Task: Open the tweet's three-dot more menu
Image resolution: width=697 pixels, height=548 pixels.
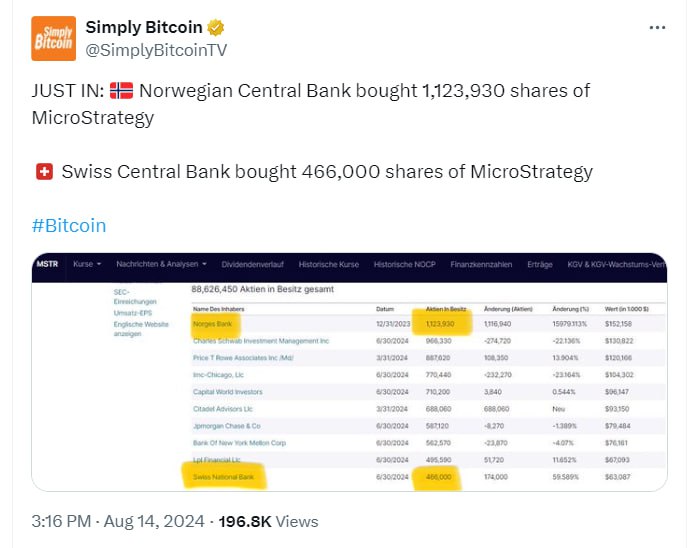Action: (657, 28)
